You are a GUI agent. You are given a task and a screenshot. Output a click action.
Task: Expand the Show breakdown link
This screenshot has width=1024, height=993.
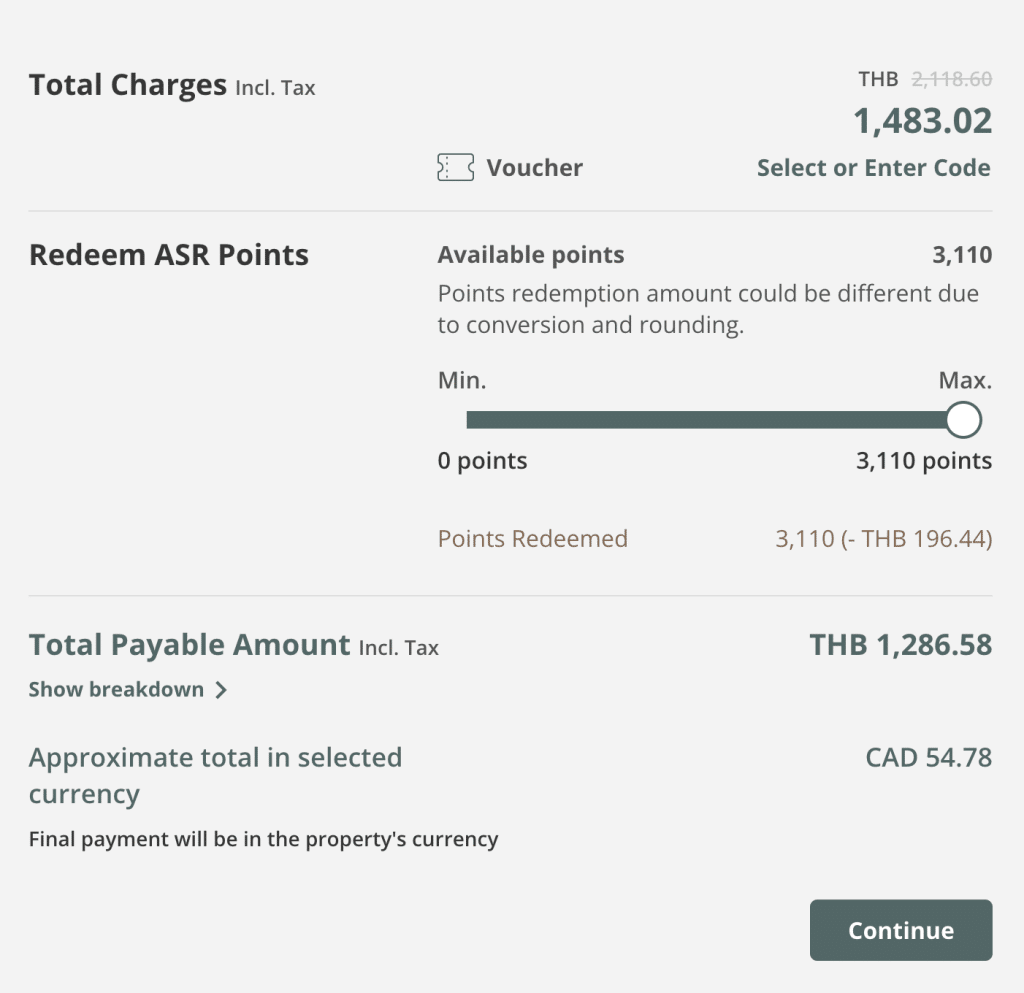coord(116,690)
